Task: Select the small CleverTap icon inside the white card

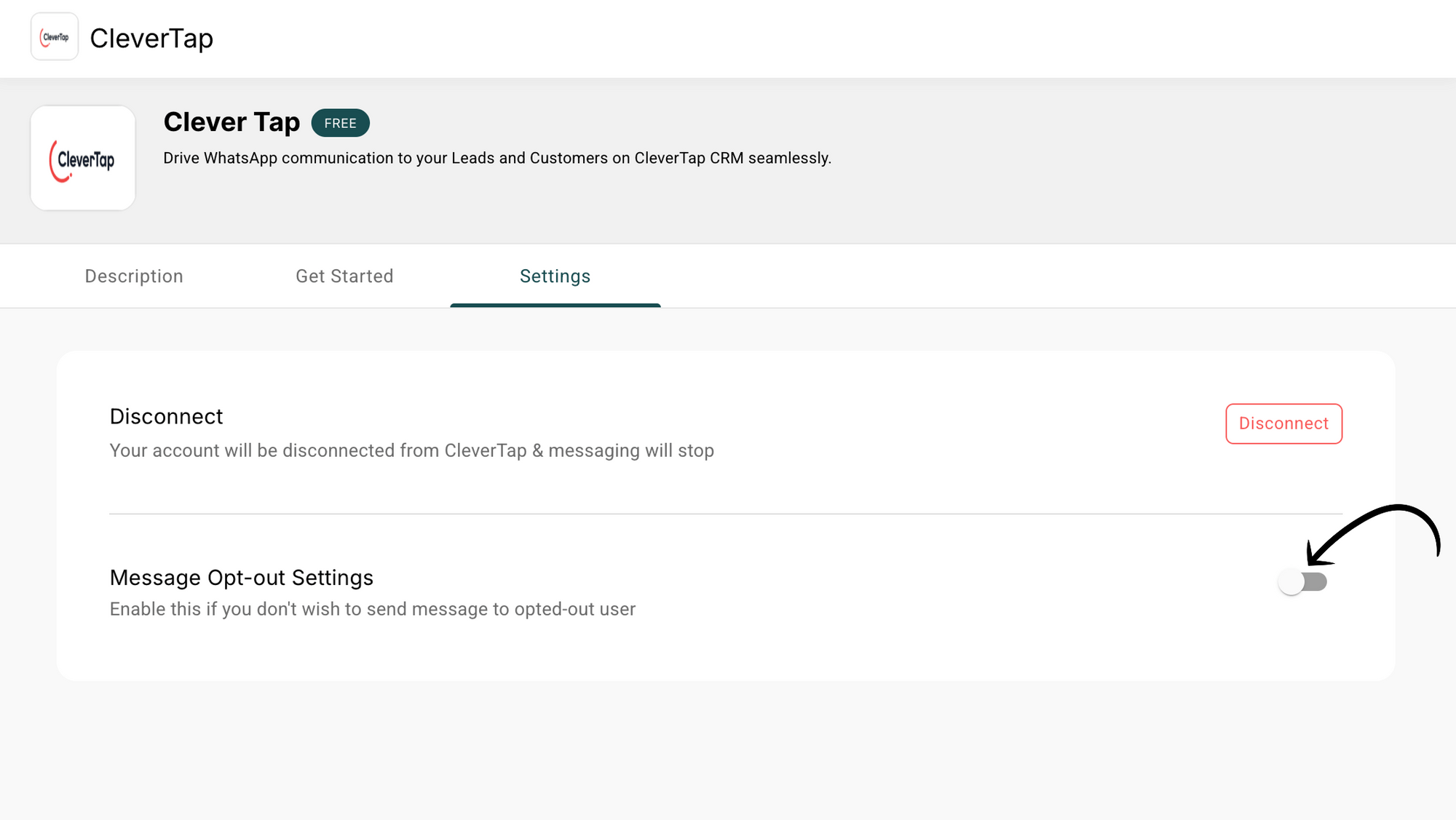Action: (82, 159)
